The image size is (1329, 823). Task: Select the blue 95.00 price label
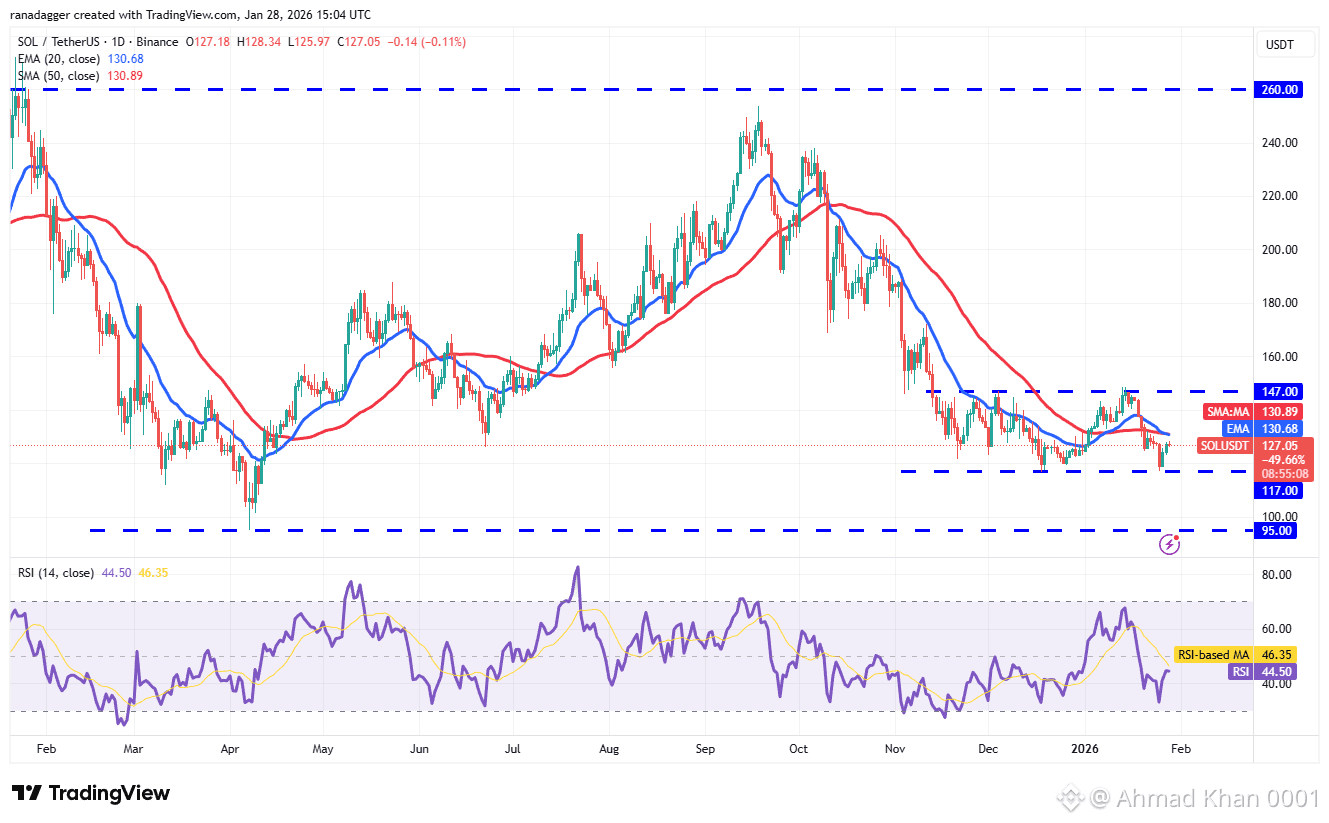[1276, 531]
